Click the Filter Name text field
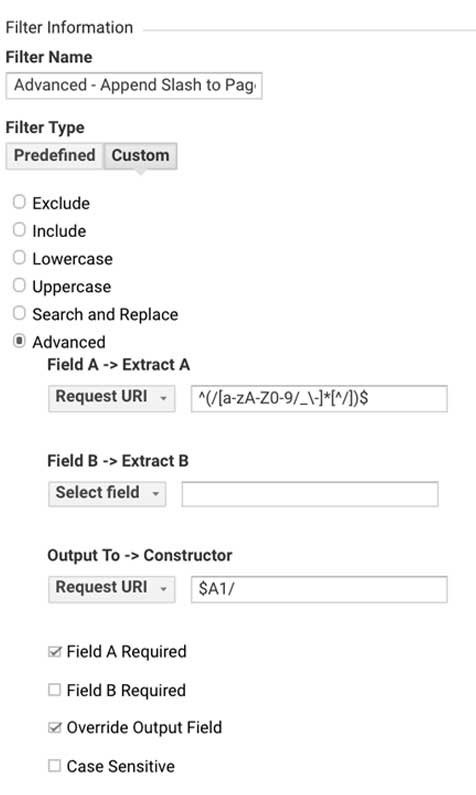The height and width of the screenshot is (795, 476). tap(134, 86)
